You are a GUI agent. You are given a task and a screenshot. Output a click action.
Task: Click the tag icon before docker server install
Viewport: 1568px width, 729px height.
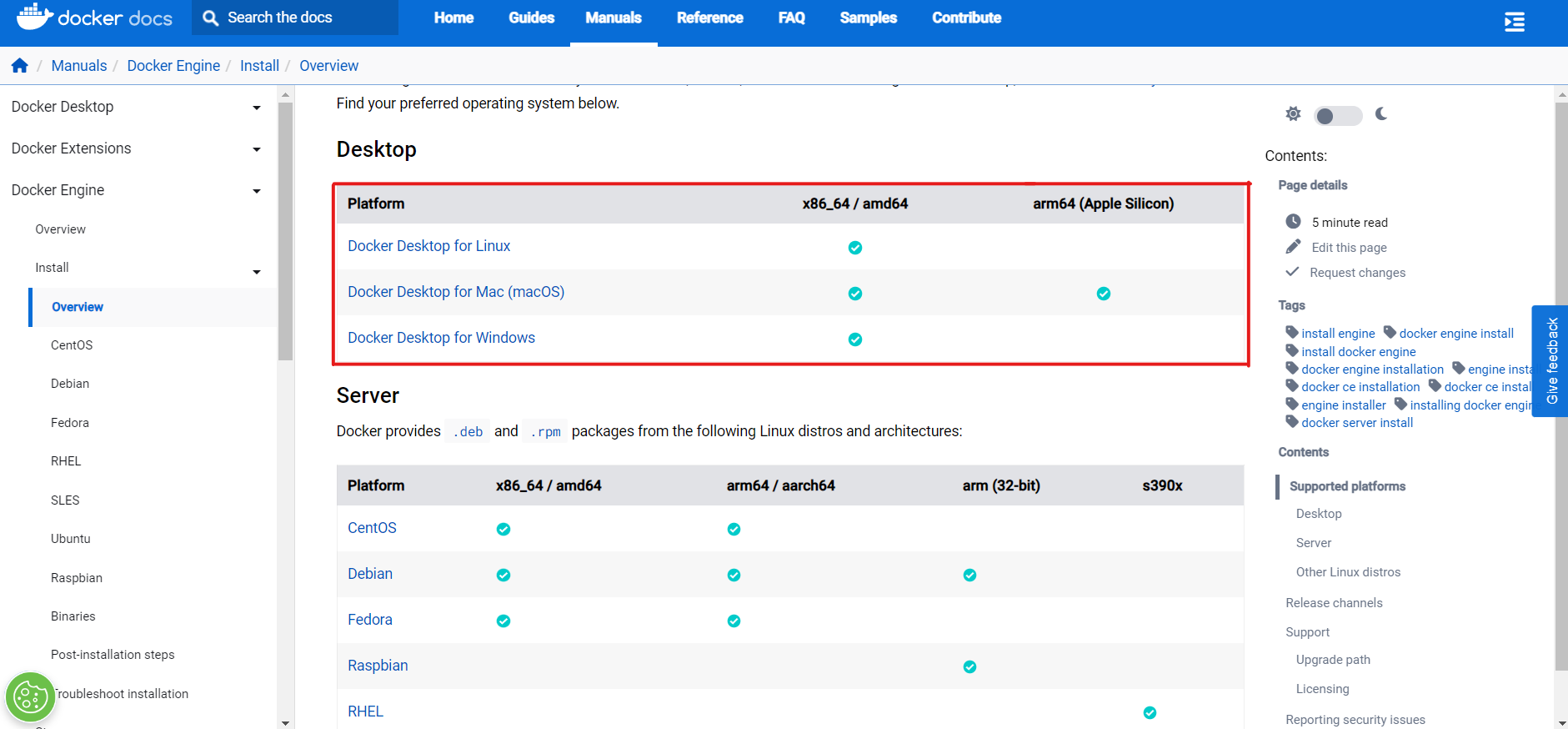1292,421
